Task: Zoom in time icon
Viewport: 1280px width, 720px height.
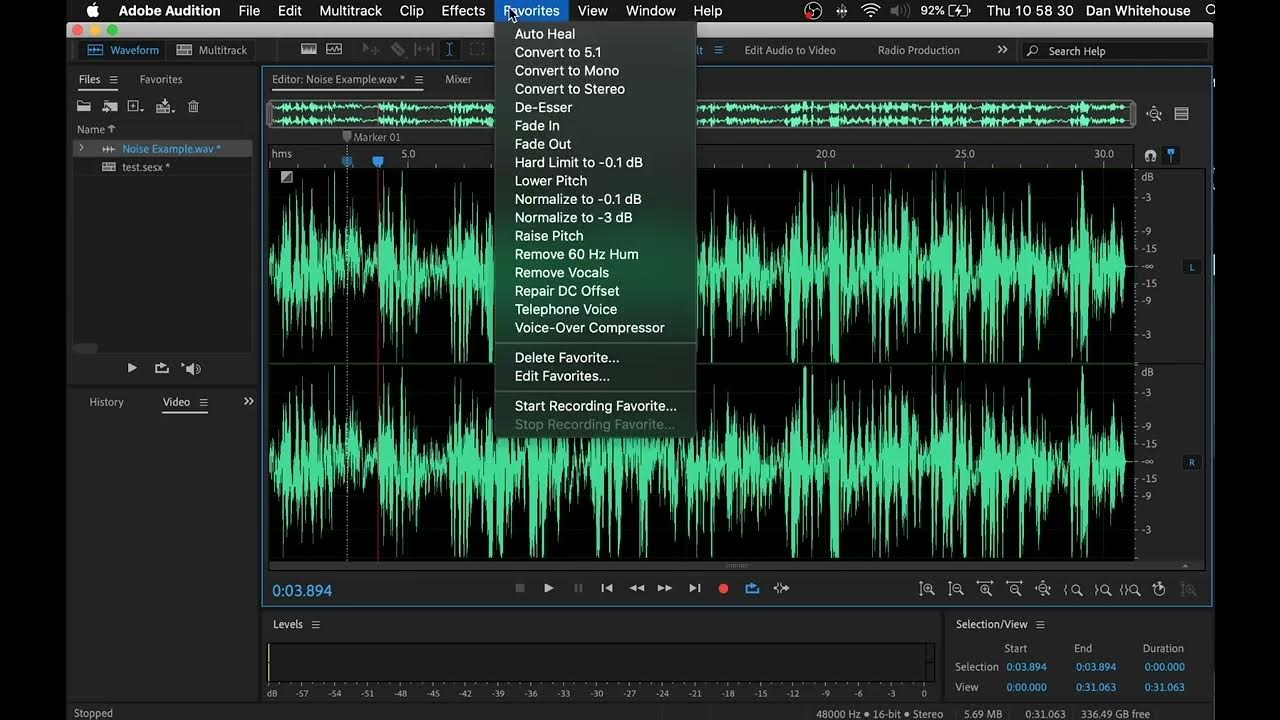Action: (x=985, y=589)
